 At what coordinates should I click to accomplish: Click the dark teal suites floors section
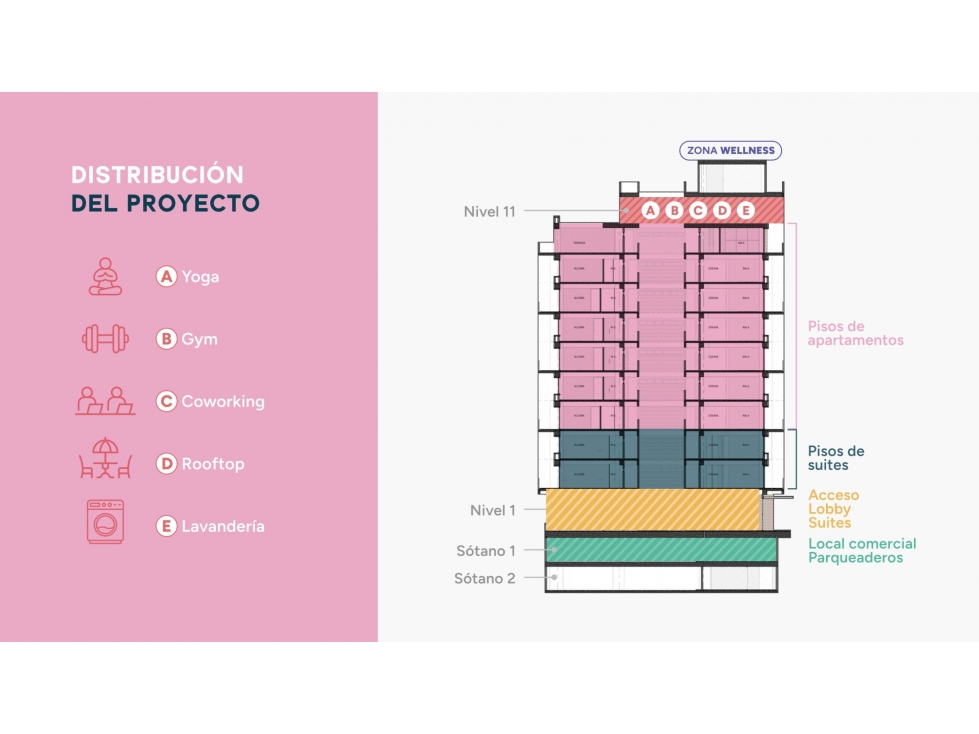[661, 459]
